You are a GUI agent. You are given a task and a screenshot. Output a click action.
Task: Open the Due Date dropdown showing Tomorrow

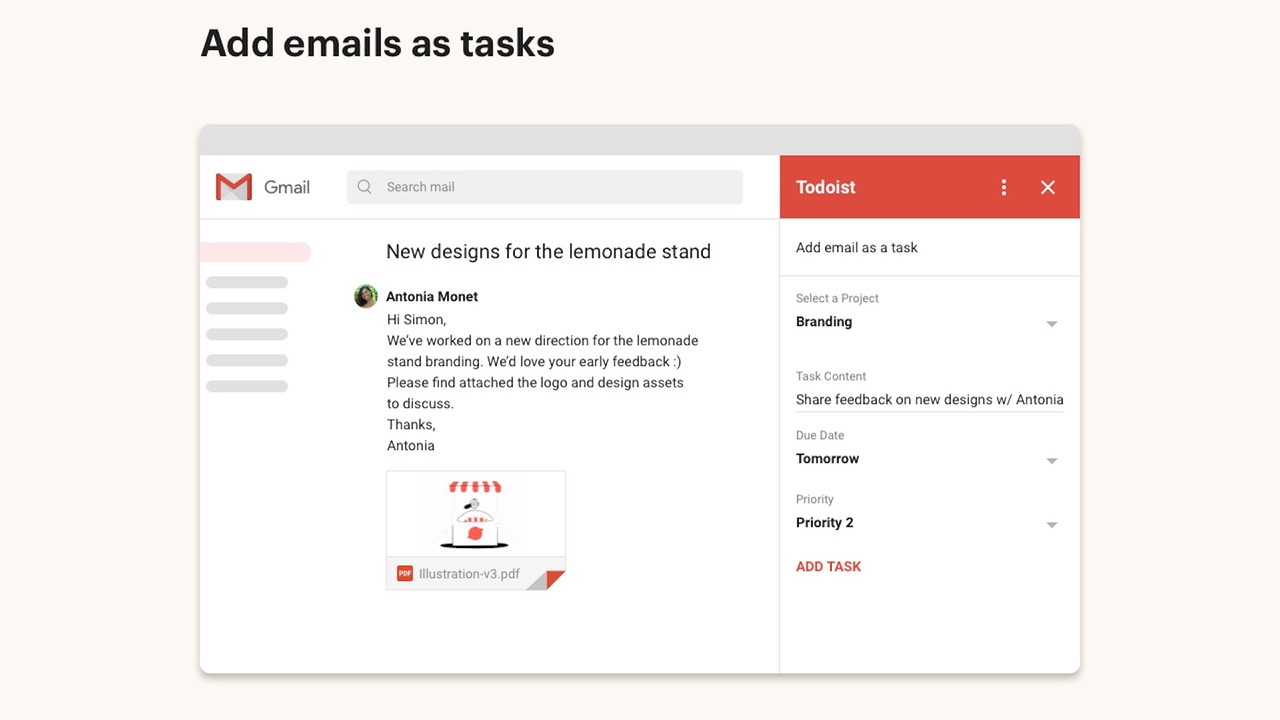pyautogui.click(x=1051, y=460)
